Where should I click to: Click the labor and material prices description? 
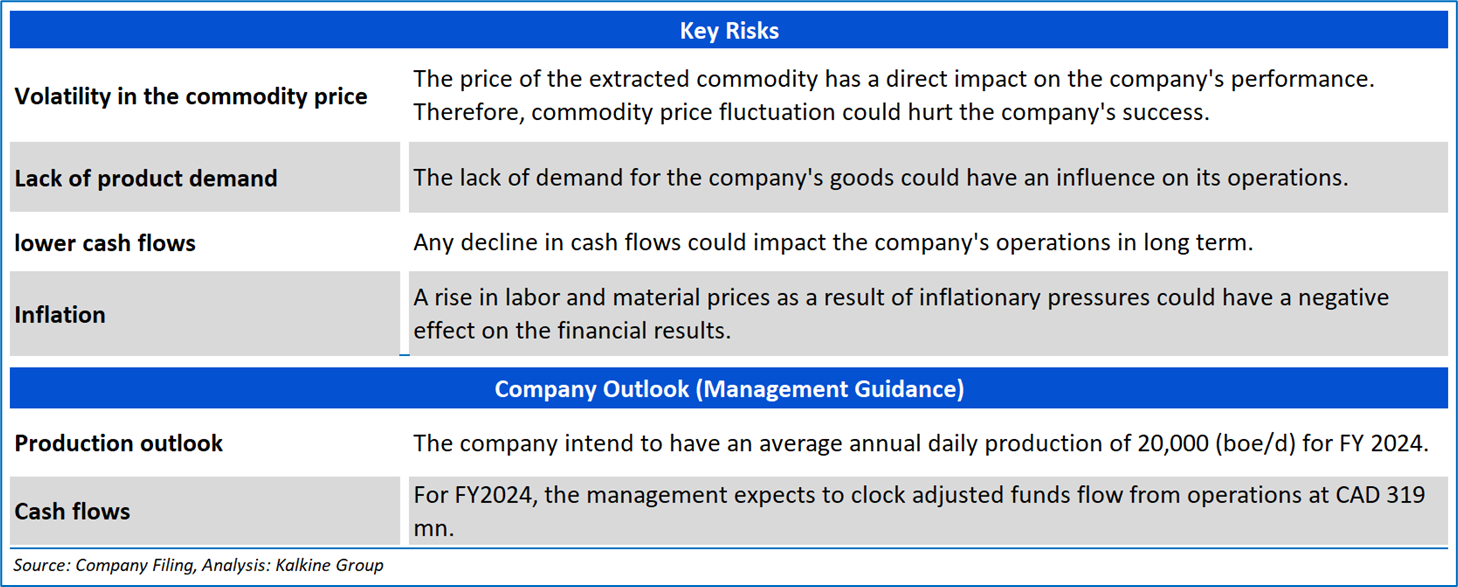tap(900, 314)
